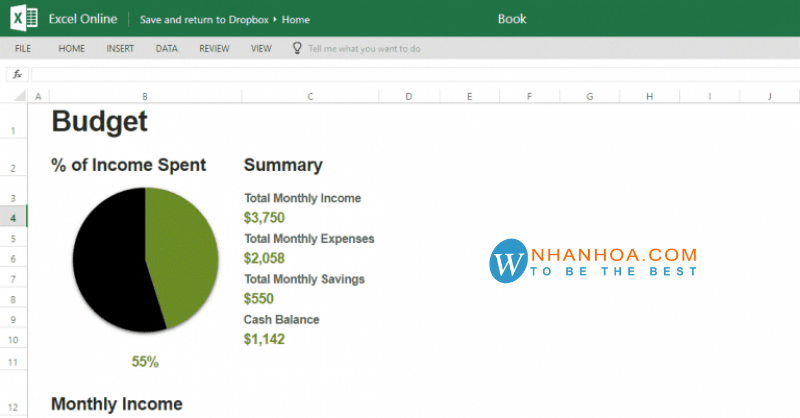Switch to the HOME ribbon tab
Image resolution: width=800 pixels, height=418 pixels.
[x=71, y=48]
